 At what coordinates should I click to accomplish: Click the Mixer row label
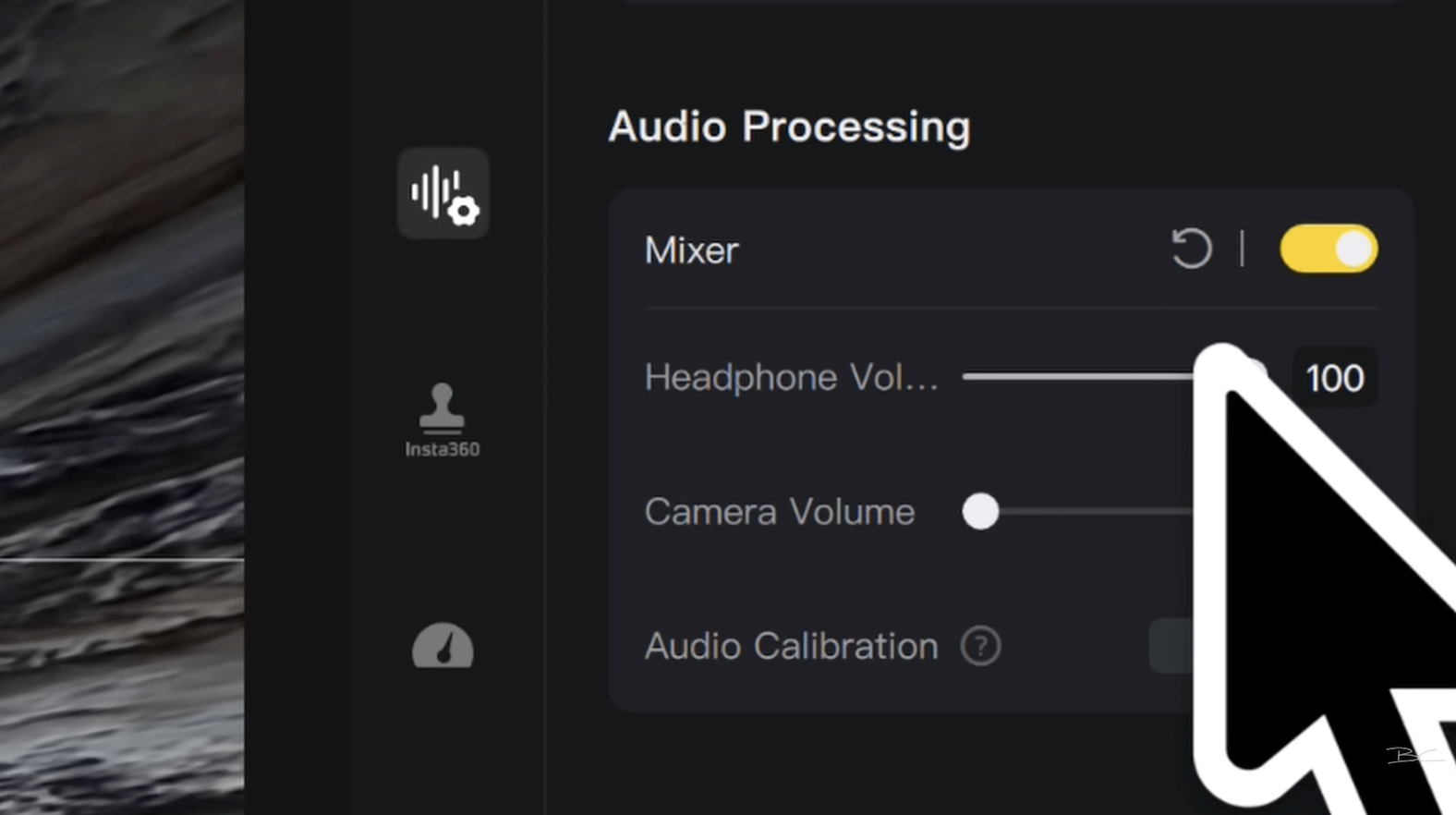[x=691, y=250]
